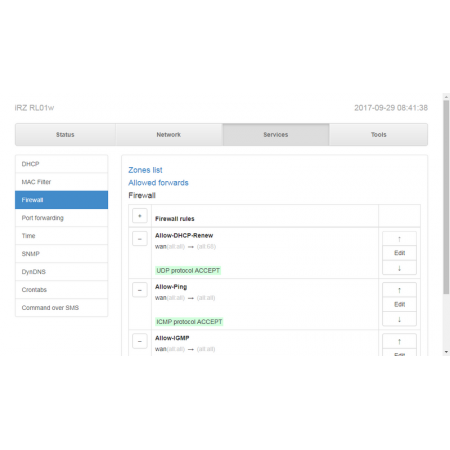Move Allow-Ping rule down
Viewport: 450px width, 450px height.
[399, 319]
